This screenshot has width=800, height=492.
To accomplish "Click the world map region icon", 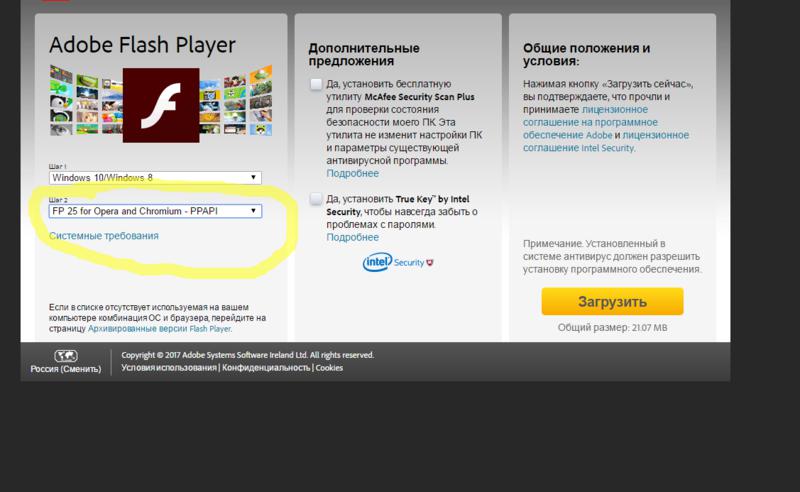I will click(x=66, y=356).
